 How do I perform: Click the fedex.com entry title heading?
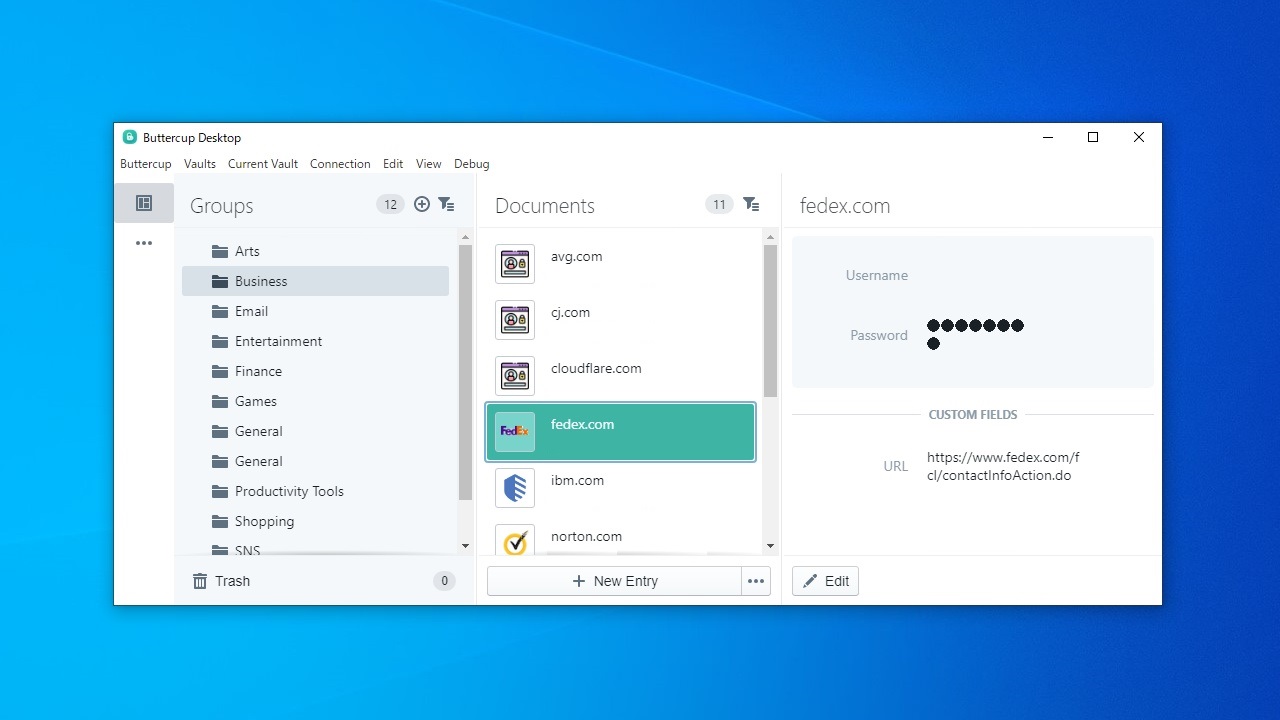[845, 206]
